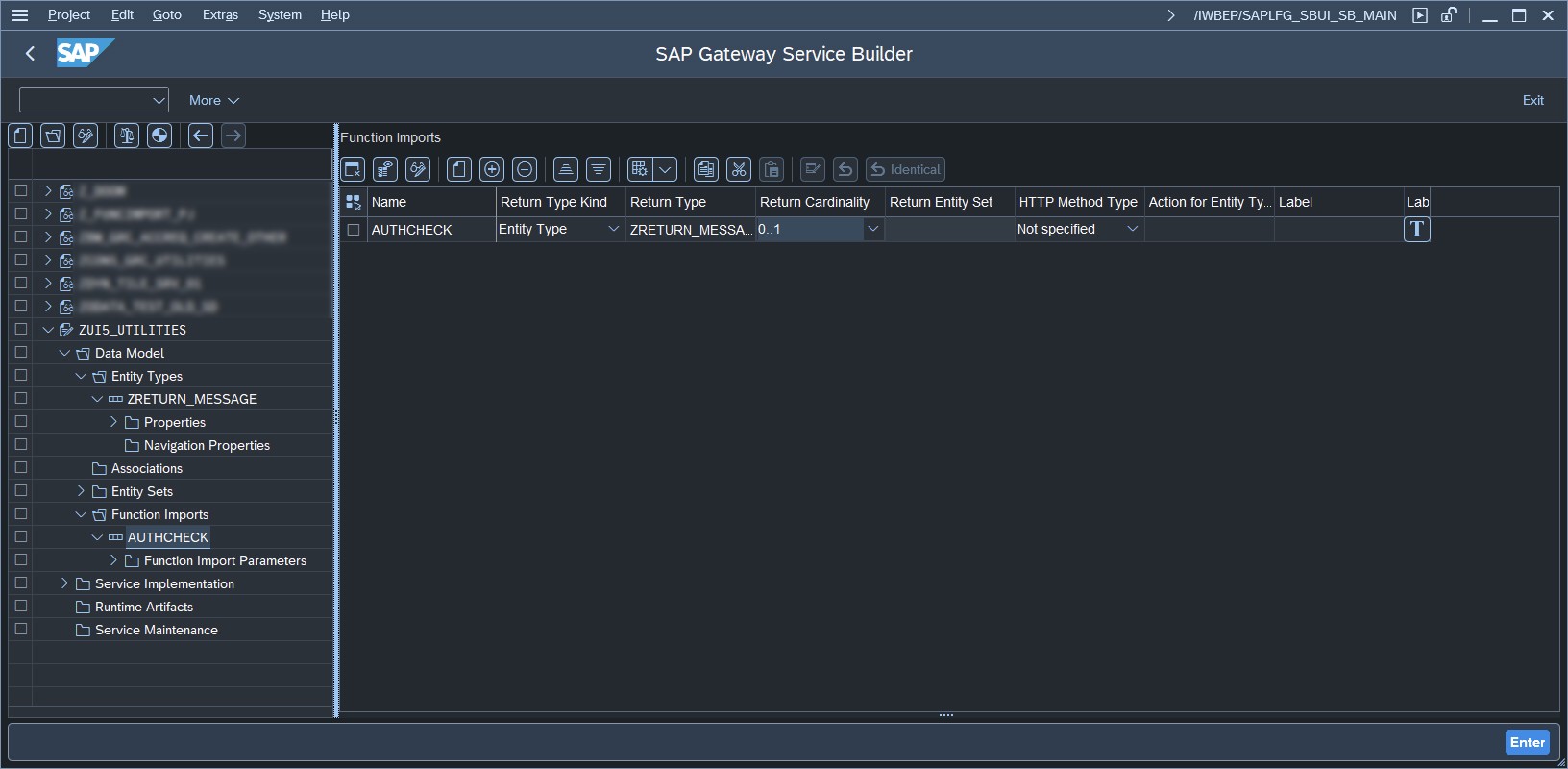This screenshot has height=769, width=1568.
Task: Tick the checkbox beside Data Model
Action: [x=21, y=352]
